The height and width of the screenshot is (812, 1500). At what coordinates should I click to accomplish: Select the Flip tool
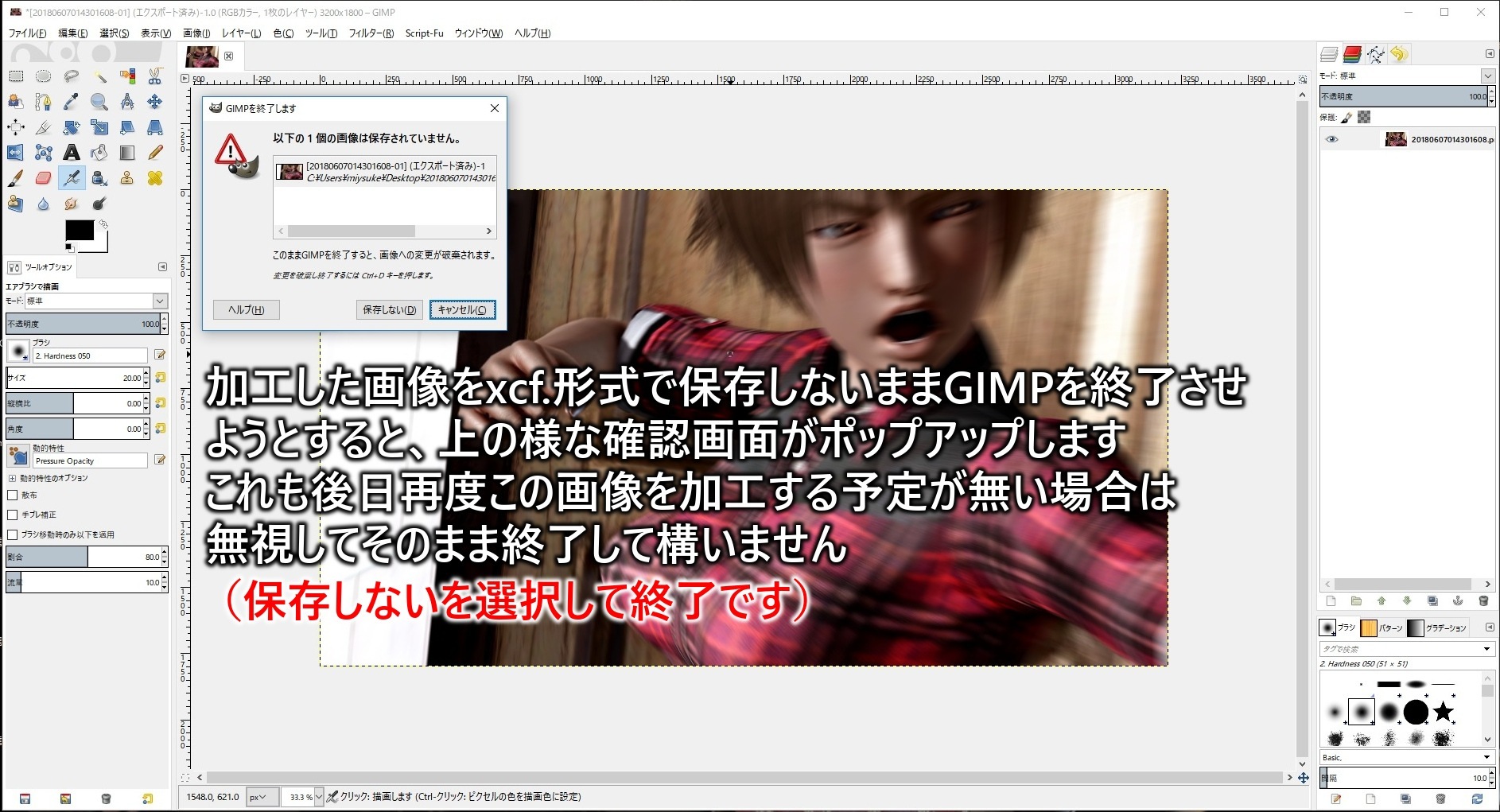click(x=16, y=153)
